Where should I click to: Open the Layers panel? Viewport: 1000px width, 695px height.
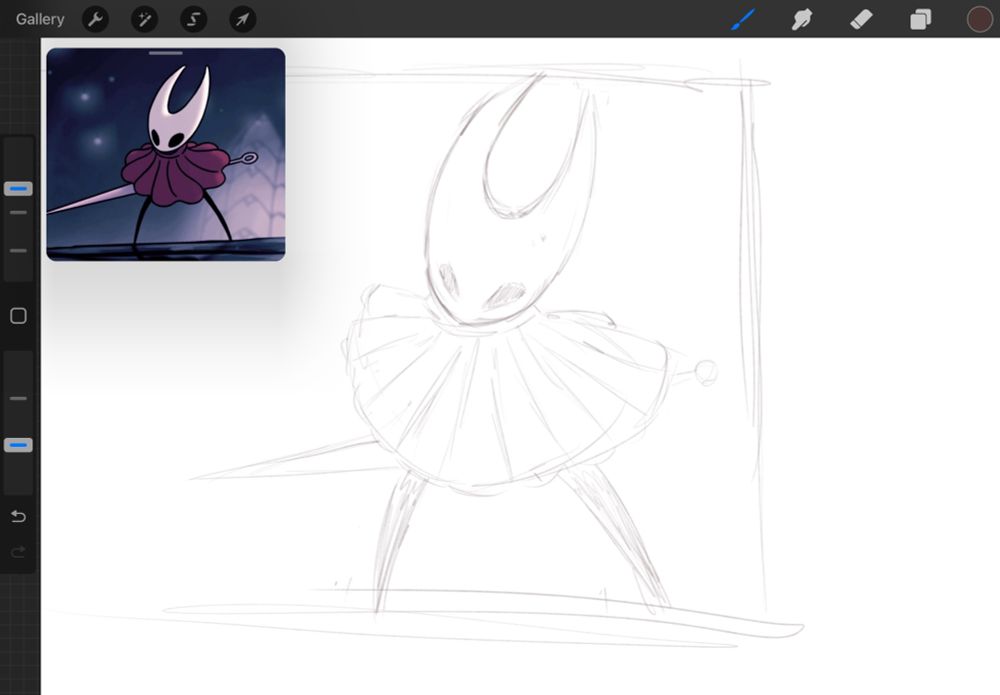click(x=920, y=19)
